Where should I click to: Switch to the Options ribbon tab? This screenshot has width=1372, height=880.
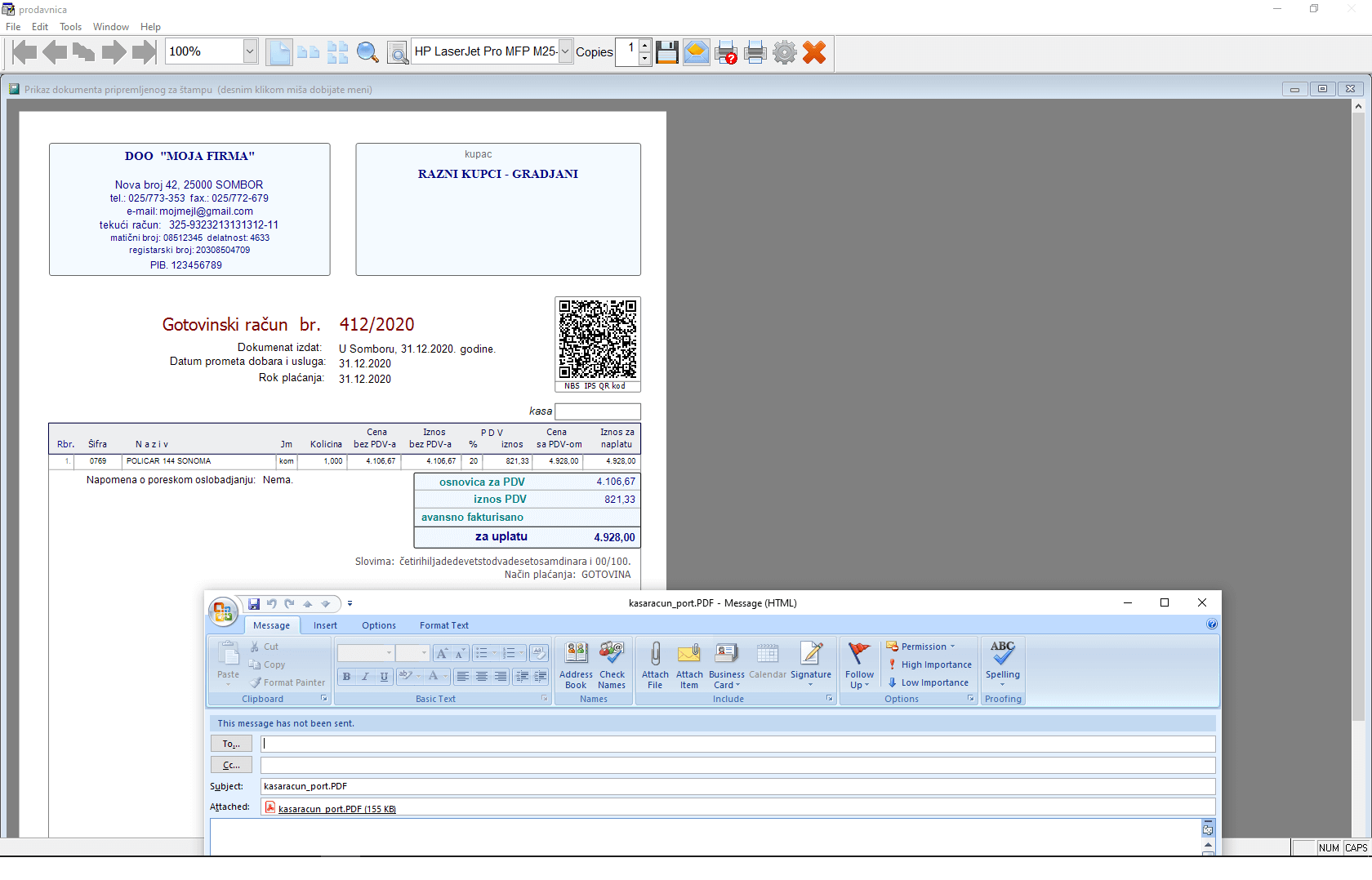tap(379, 625)
